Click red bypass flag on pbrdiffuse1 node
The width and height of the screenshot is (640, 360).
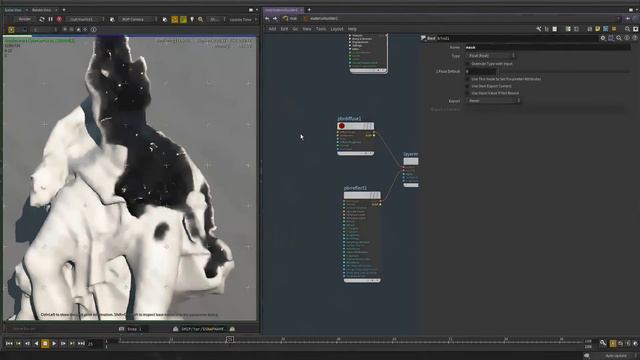click(x=342, y=126)
